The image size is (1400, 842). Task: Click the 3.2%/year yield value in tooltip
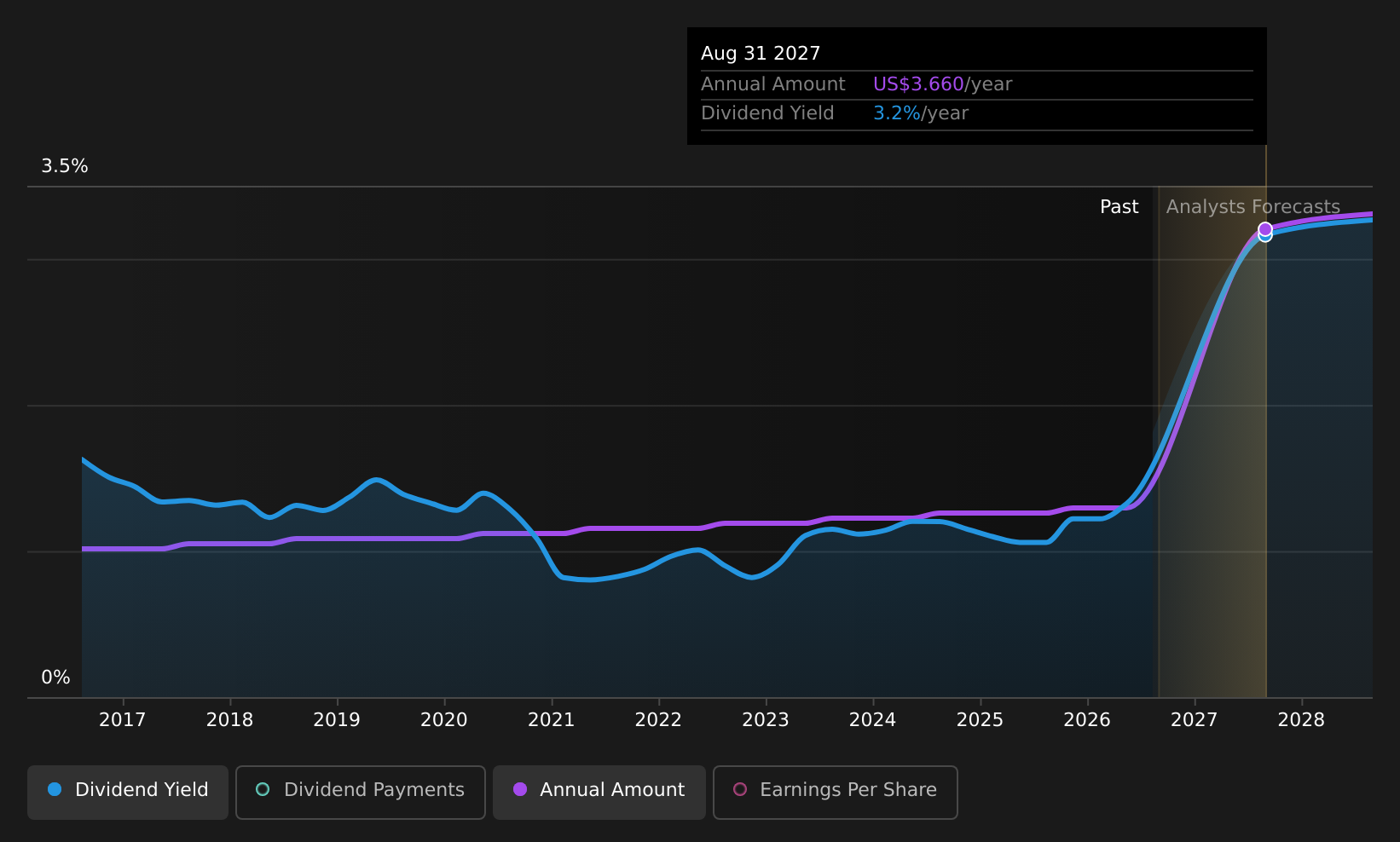click(x=921, y=113)
